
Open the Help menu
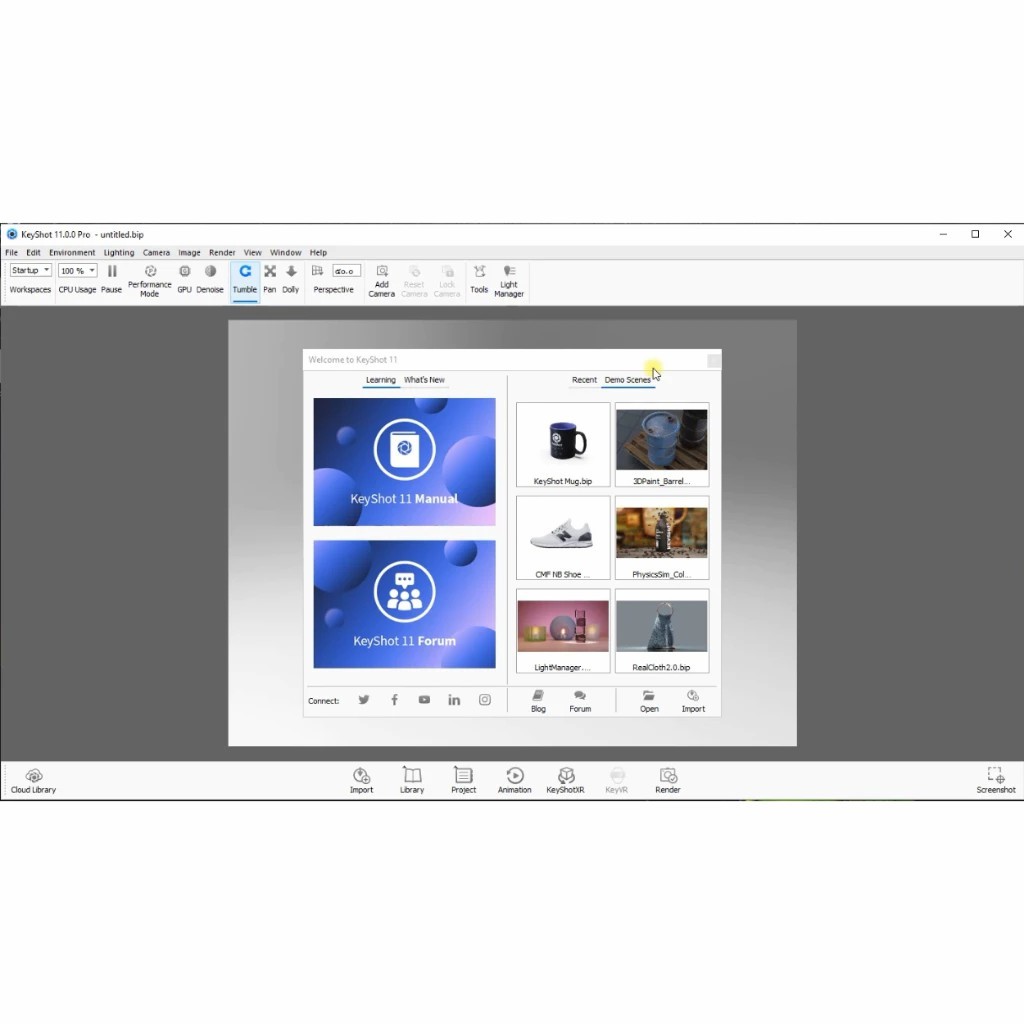(x=318, y=253)
